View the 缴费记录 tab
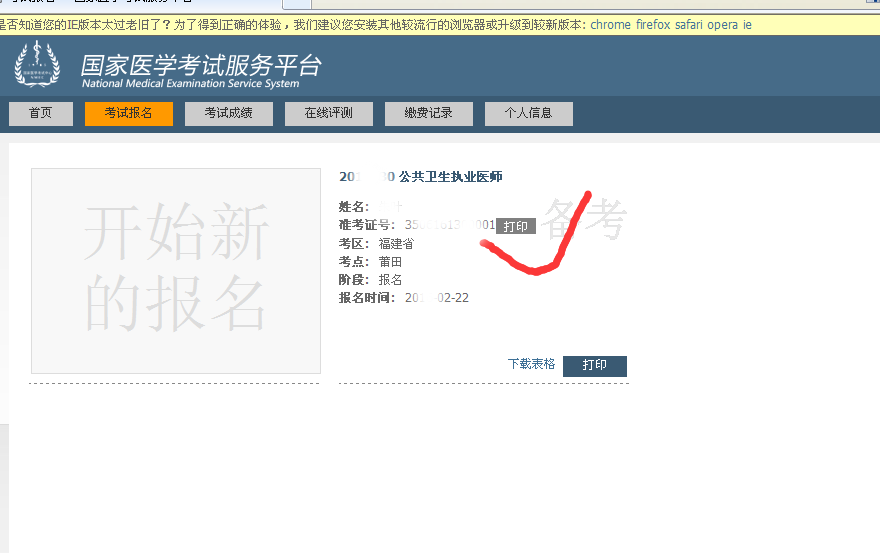 429,114
